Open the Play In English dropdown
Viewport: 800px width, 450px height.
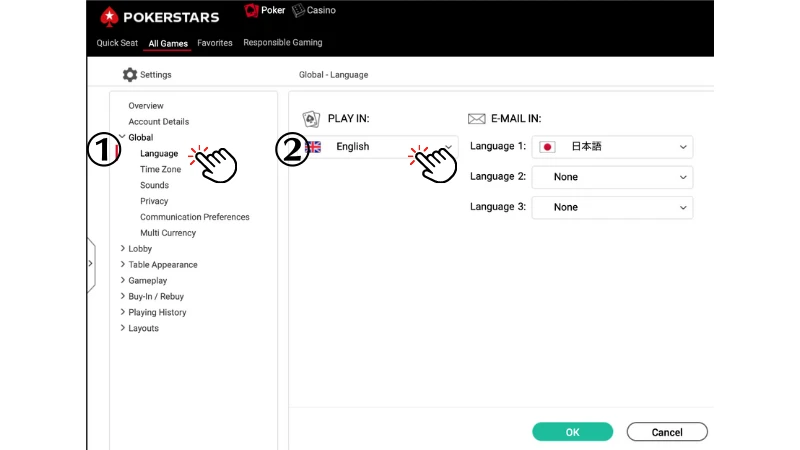(380, 147)
